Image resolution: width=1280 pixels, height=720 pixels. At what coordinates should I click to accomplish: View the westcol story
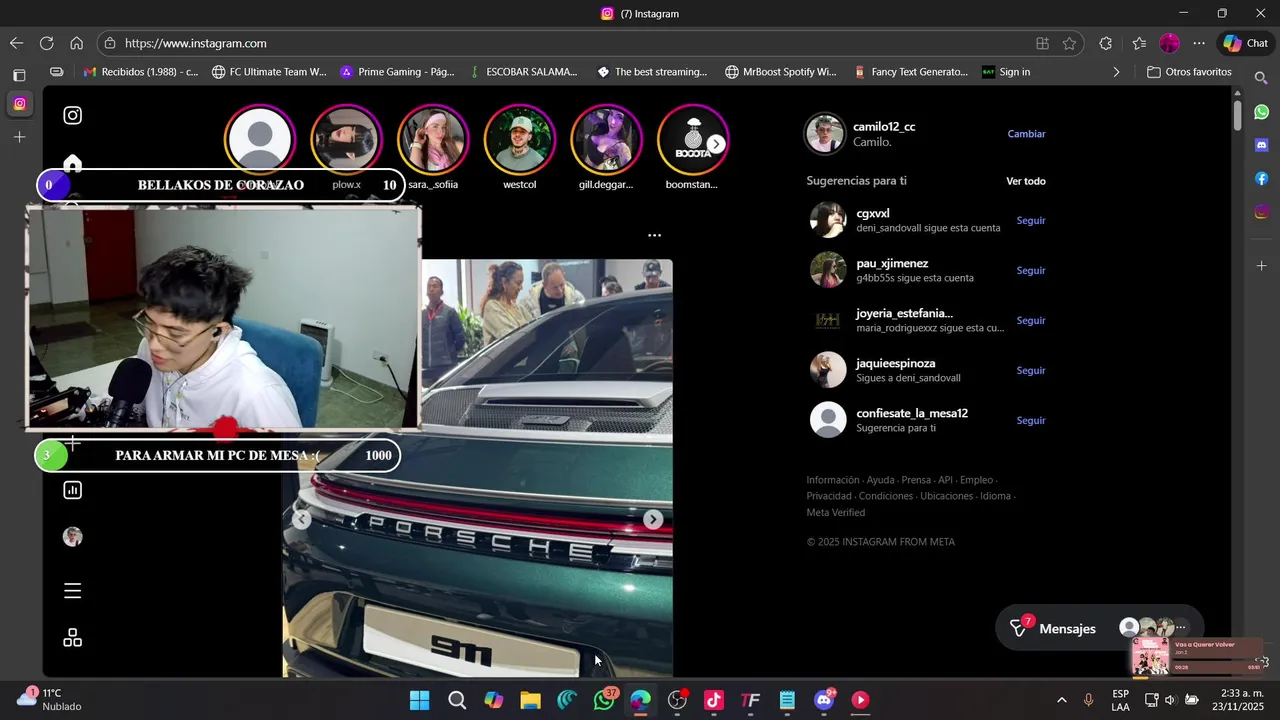519,139
